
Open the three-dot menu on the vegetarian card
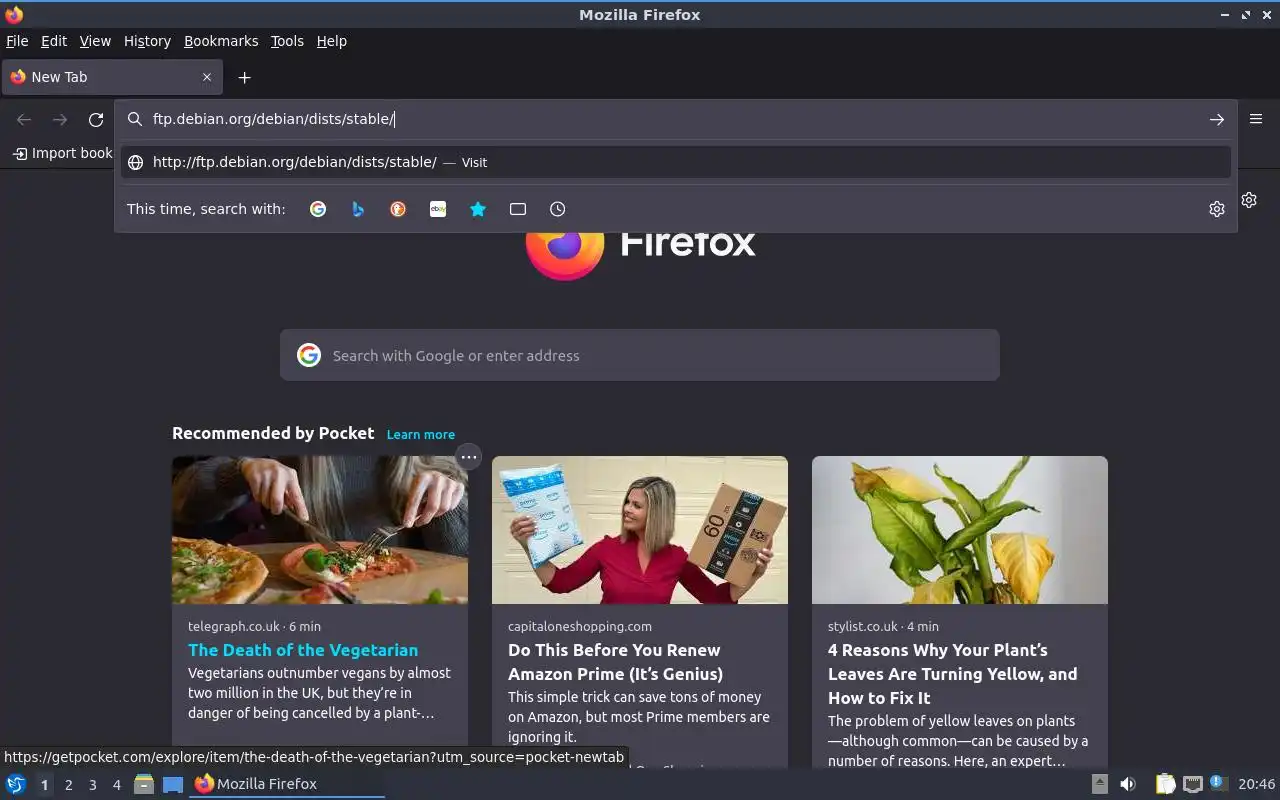[x=468, y=457]
